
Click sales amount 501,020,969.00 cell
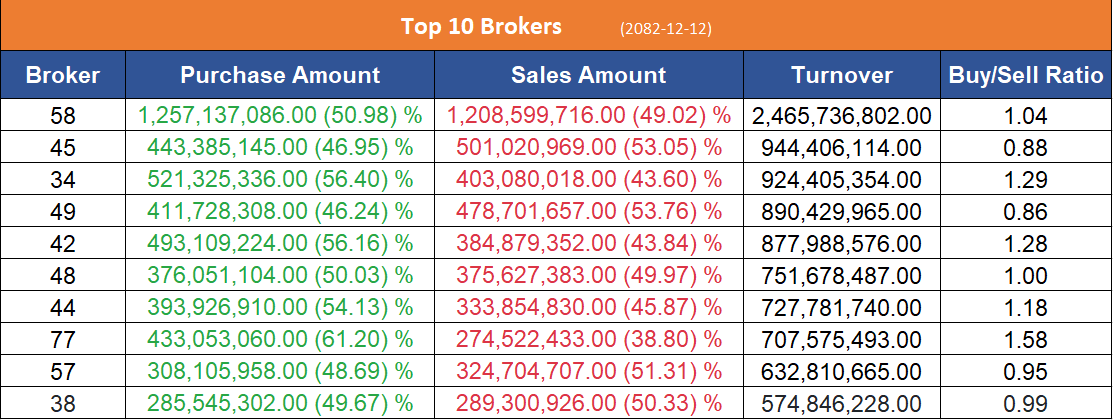point(588,148)
